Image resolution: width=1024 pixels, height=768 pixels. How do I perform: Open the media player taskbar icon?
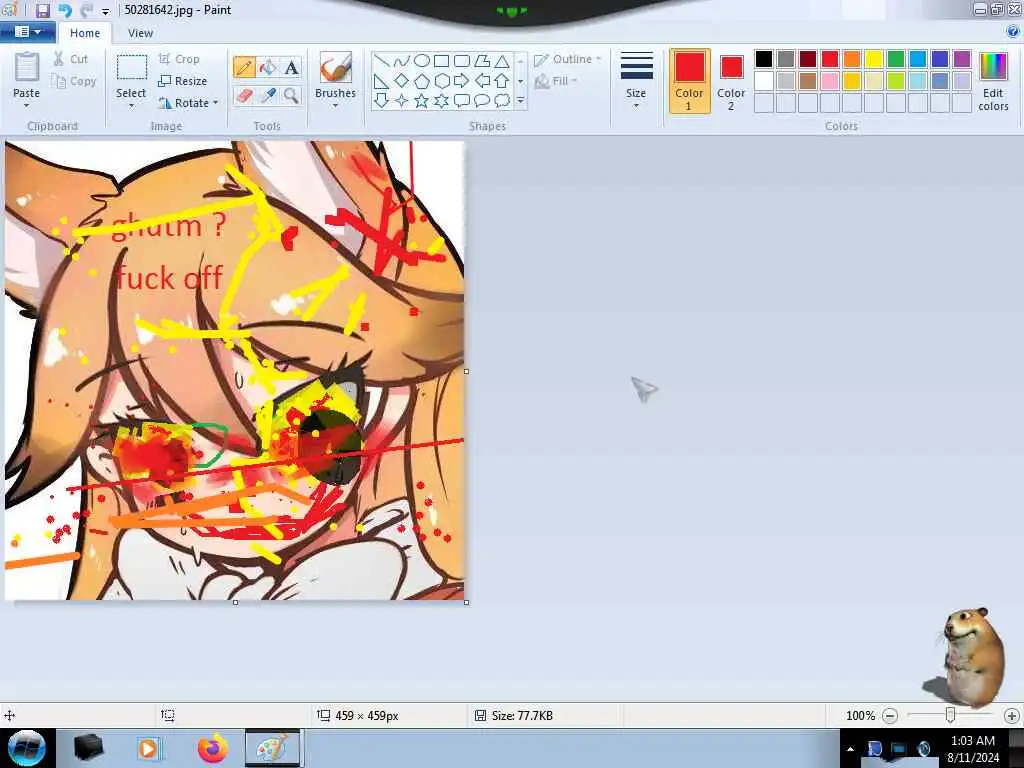pos(148,748)
